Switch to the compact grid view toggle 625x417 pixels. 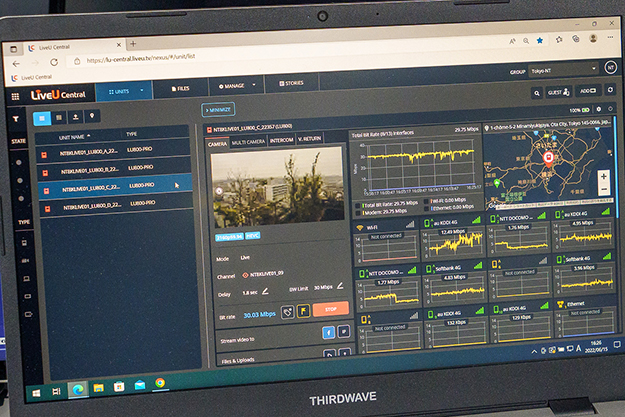(60, 116)
